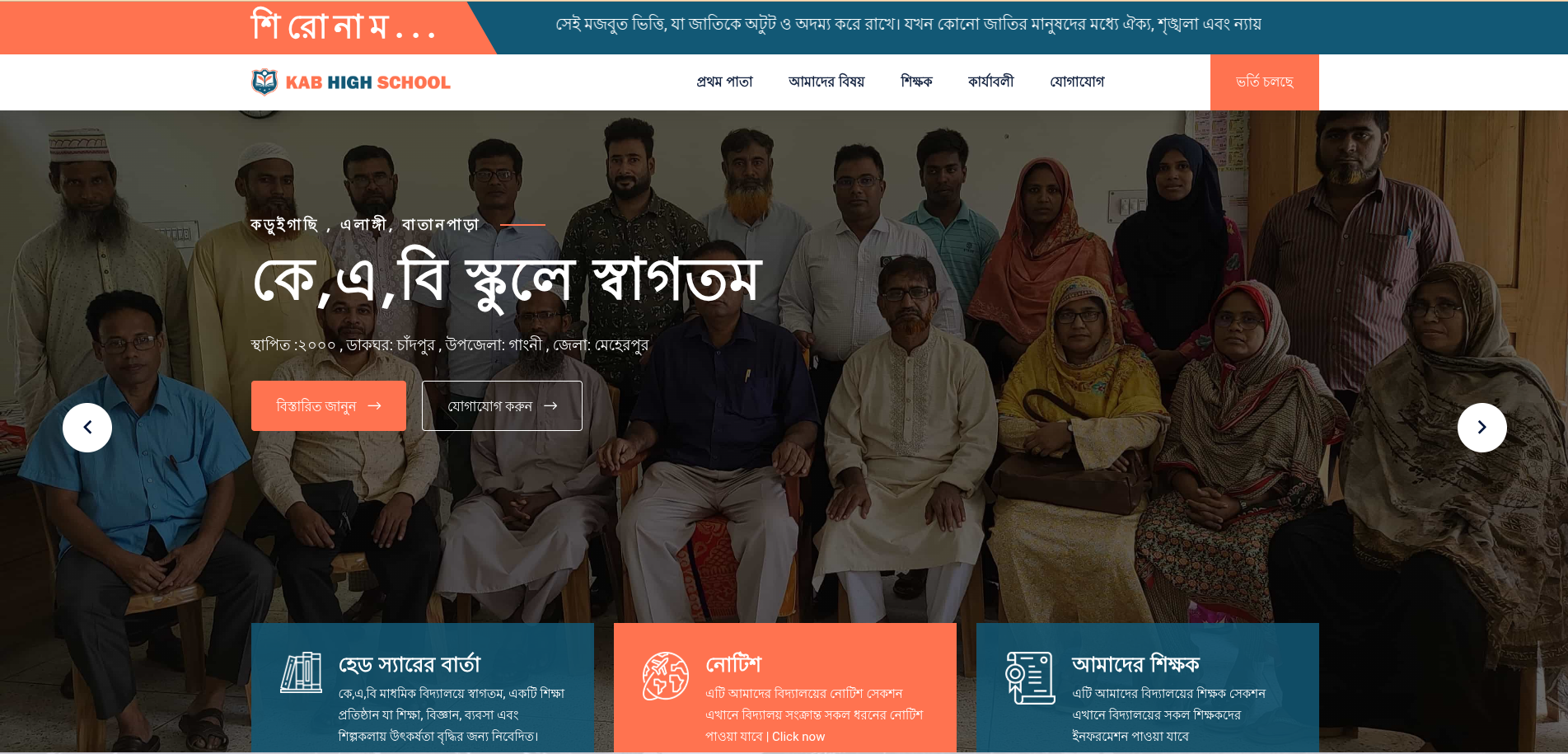Select the শিক্ষক navigation item
1568x754 pixels.
(x=916, y=82)
